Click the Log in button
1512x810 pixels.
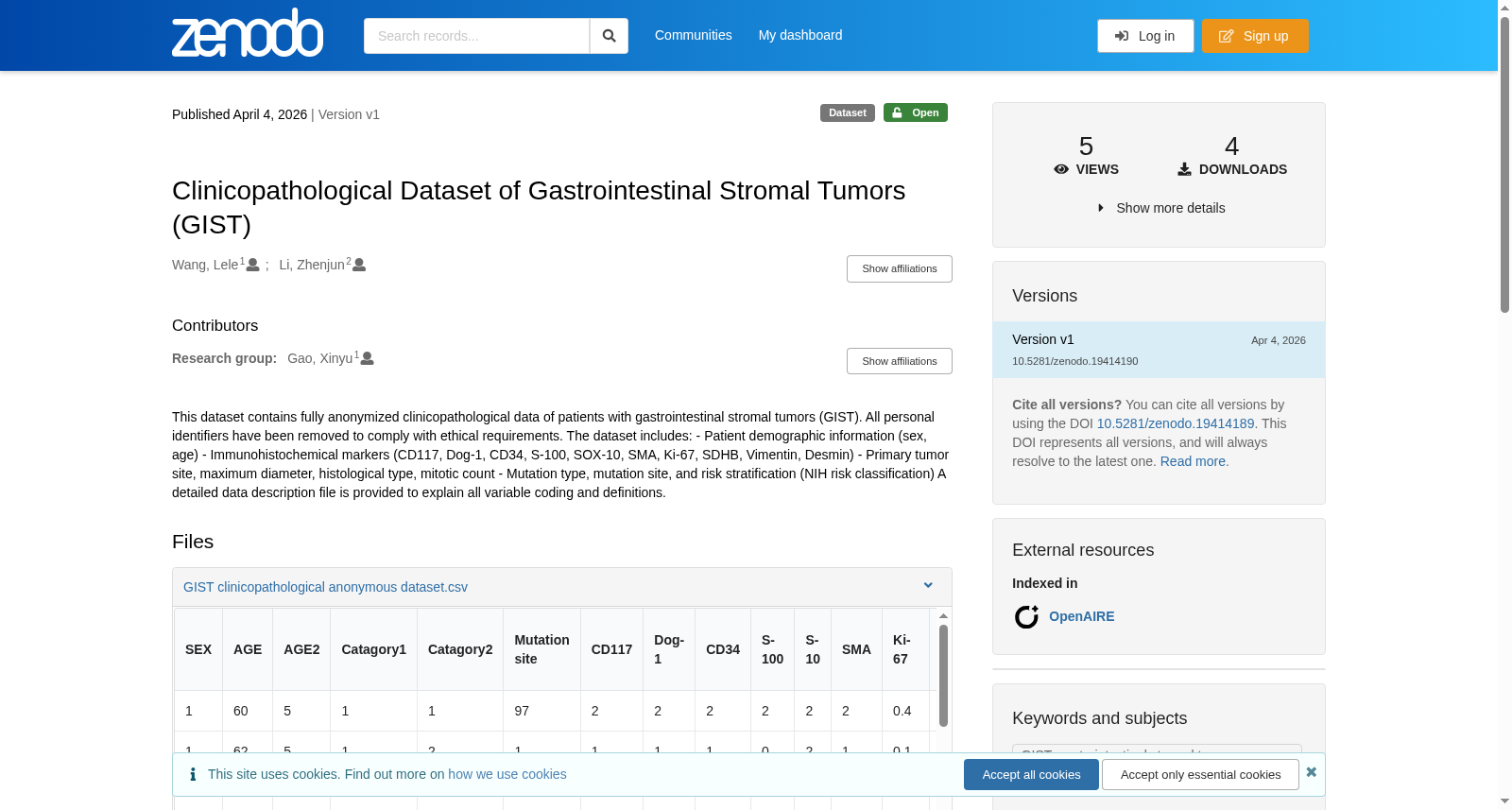pos(1145,36)
